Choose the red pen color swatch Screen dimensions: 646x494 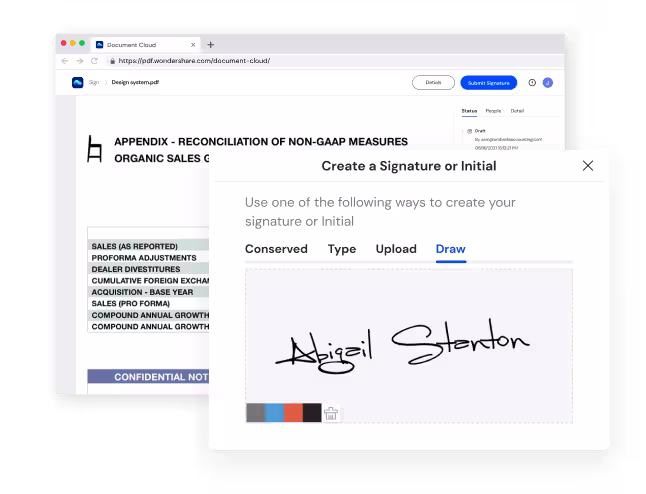click(293, 412)
